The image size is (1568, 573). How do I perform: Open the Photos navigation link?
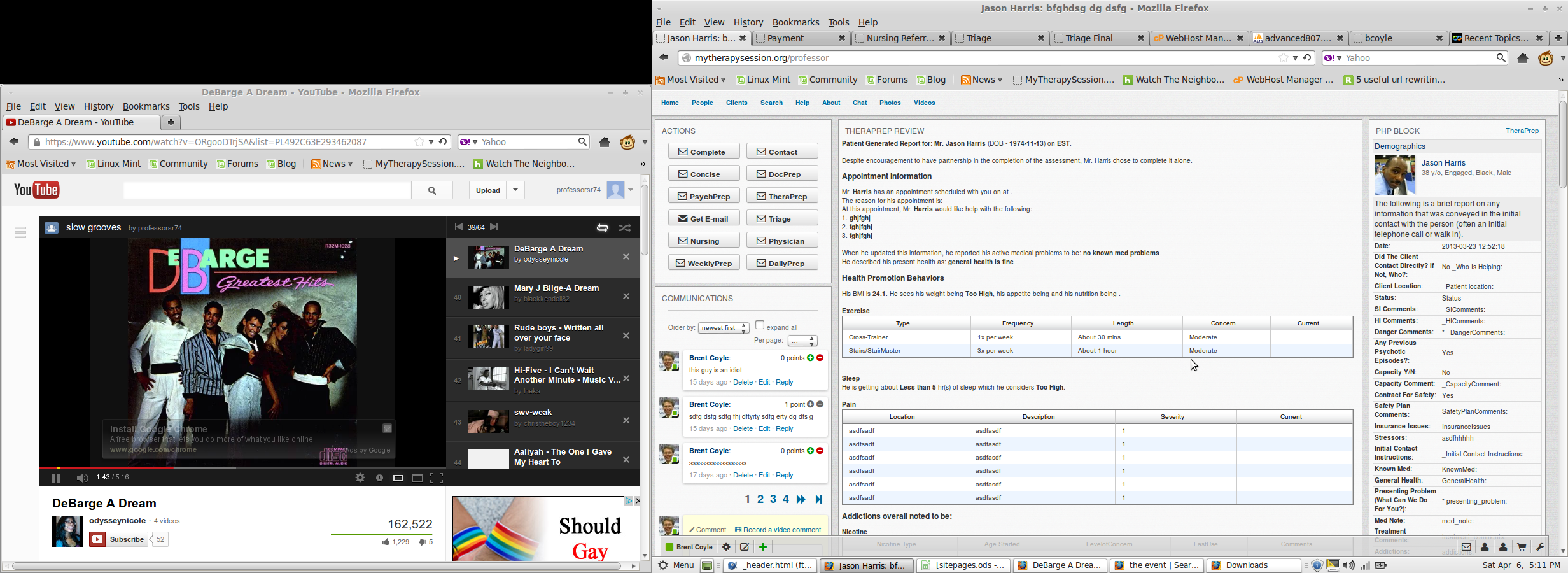coord(890,103)
